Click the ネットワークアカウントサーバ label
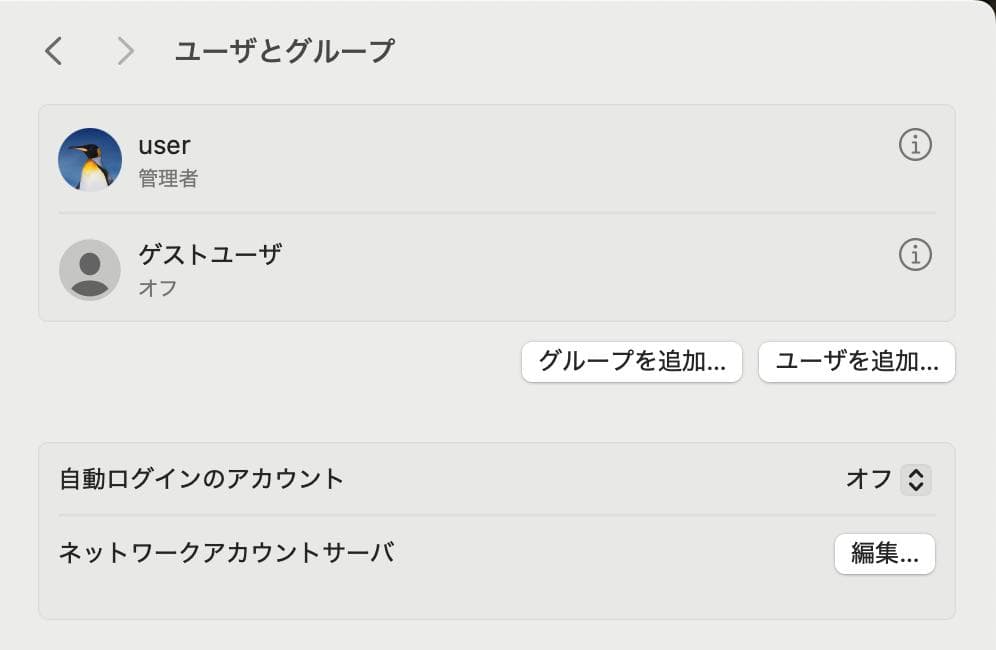Image resolution: width=996 pixels, height=650 pixels. point(226,552)
